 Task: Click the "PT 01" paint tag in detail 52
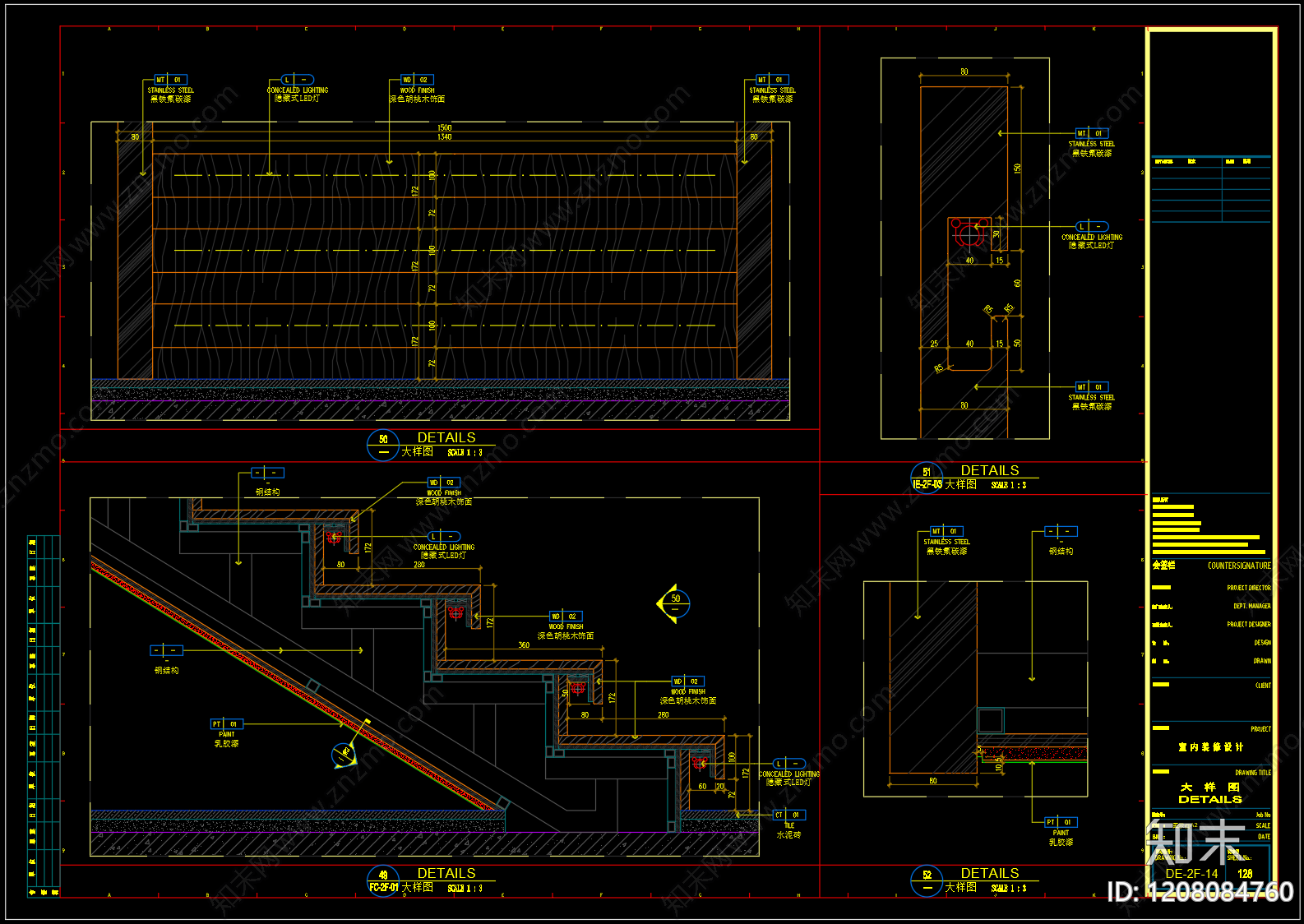coord(1061,822)
